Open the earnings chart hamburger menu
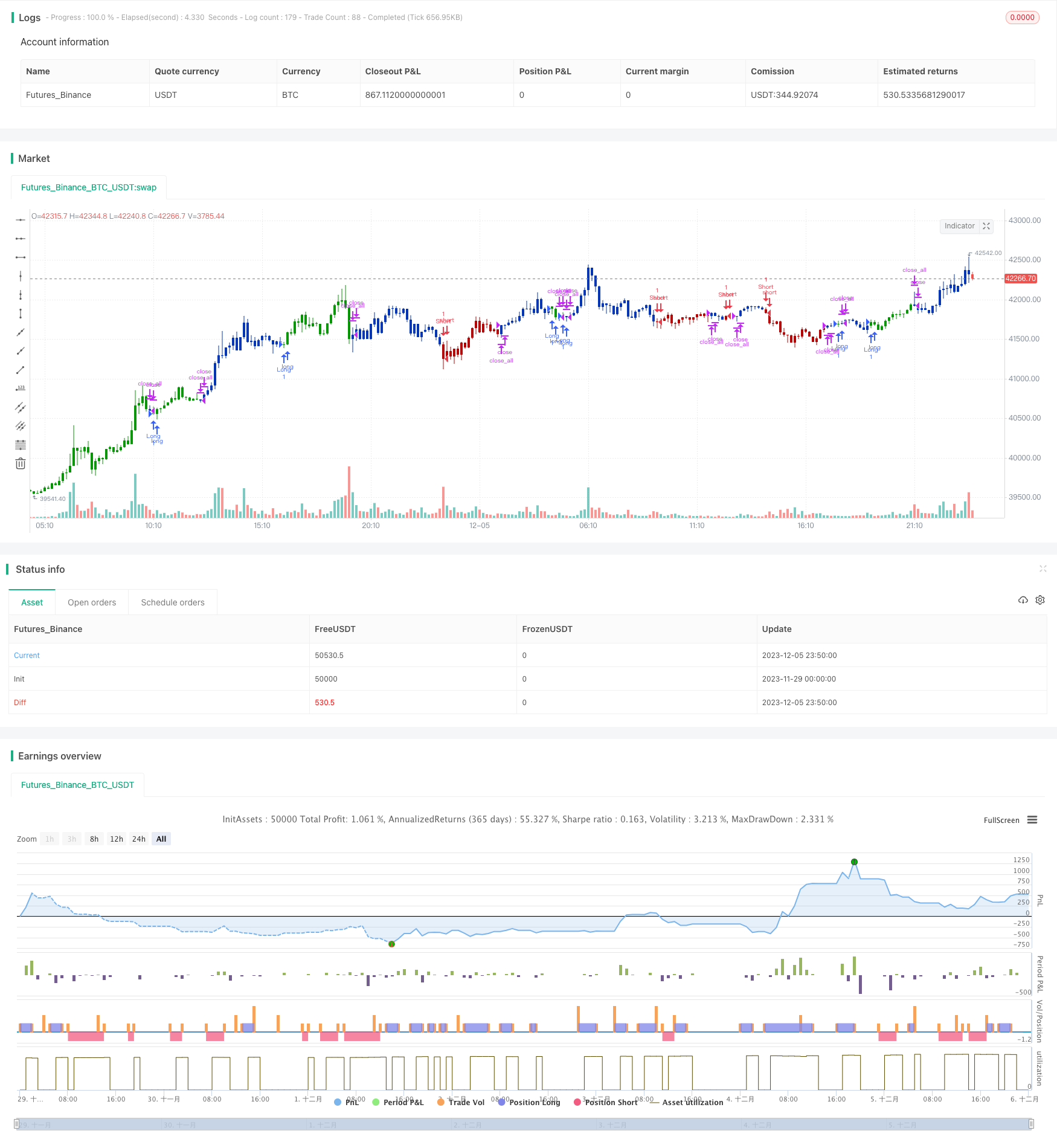This screenshot has width=1057, height=1148. click(1032, 820)
